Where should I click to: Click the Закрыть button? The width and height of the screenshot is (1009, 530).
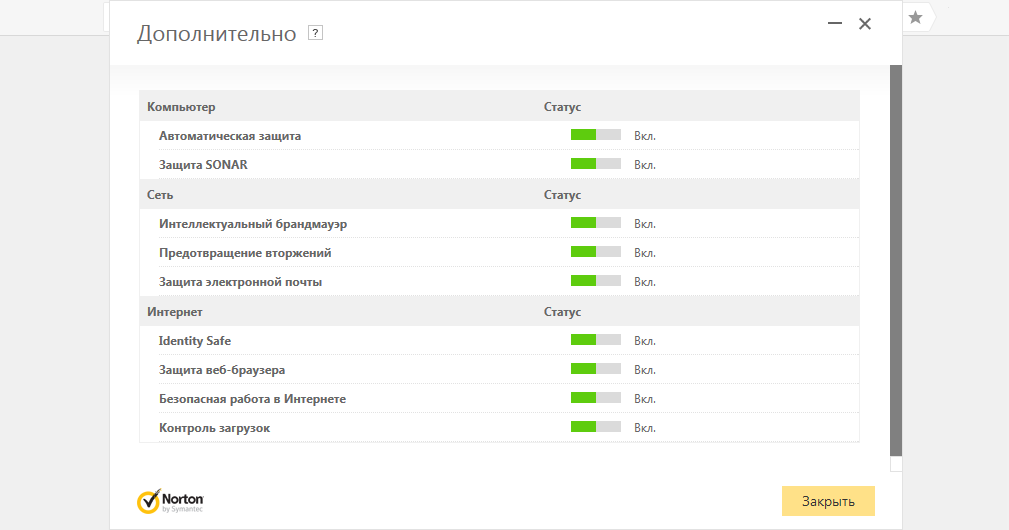click(x=828, y=501)
